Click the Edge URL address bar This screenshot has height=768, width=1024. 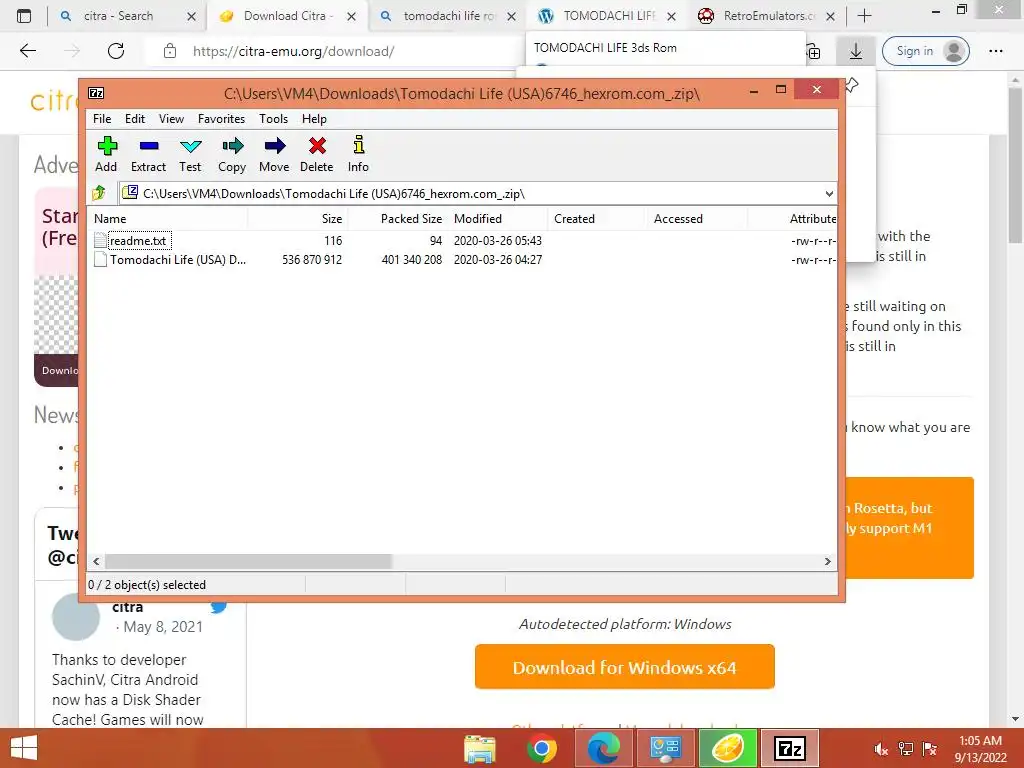(x=333, y=51)
